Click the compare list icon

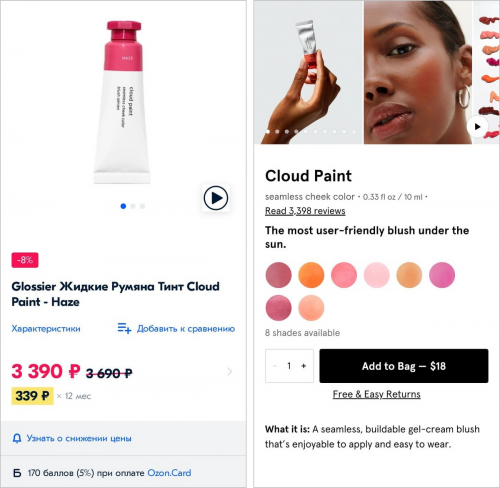124,328
